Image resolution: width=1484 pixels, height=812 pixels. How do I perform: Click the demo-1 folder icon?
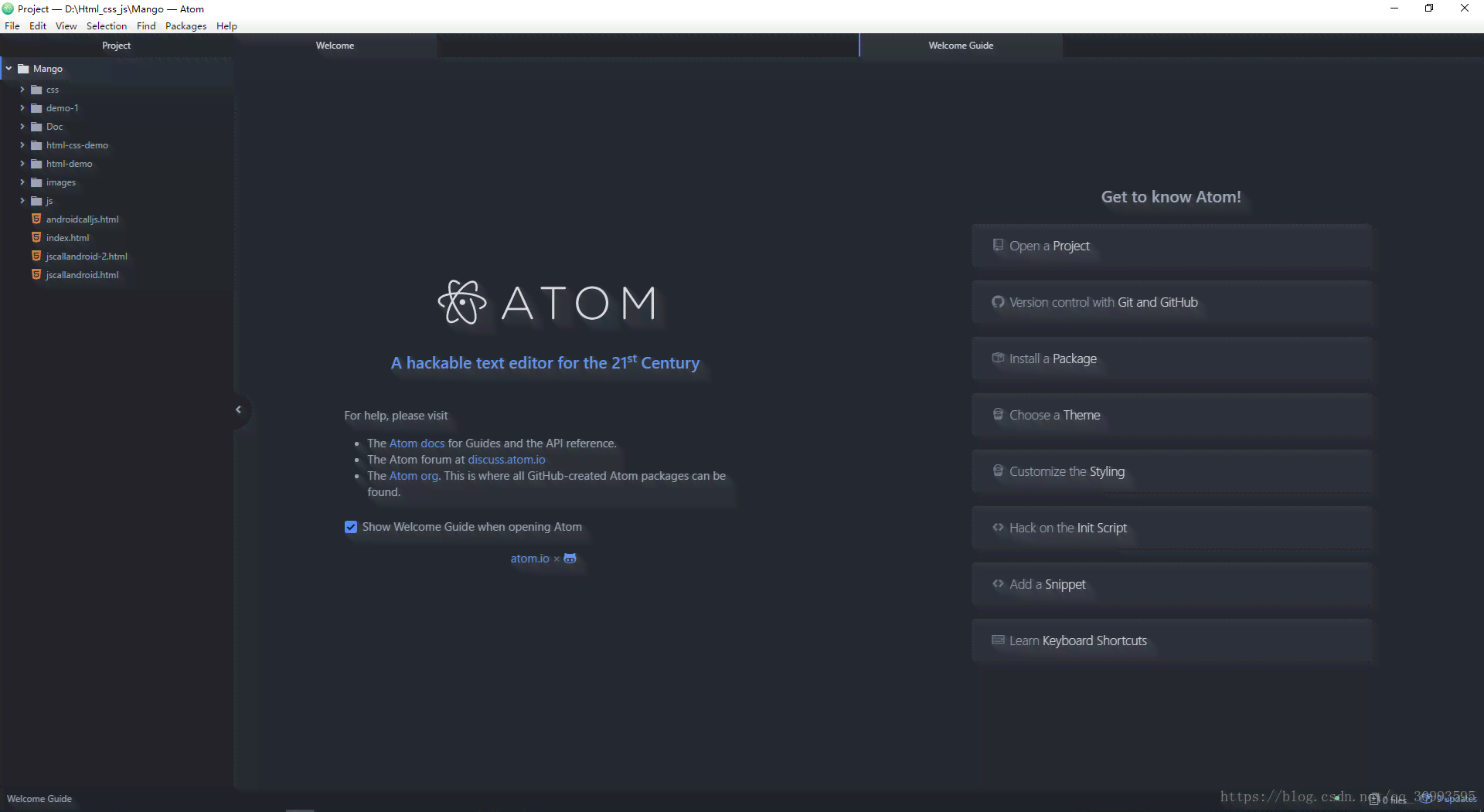coord(36,108)
